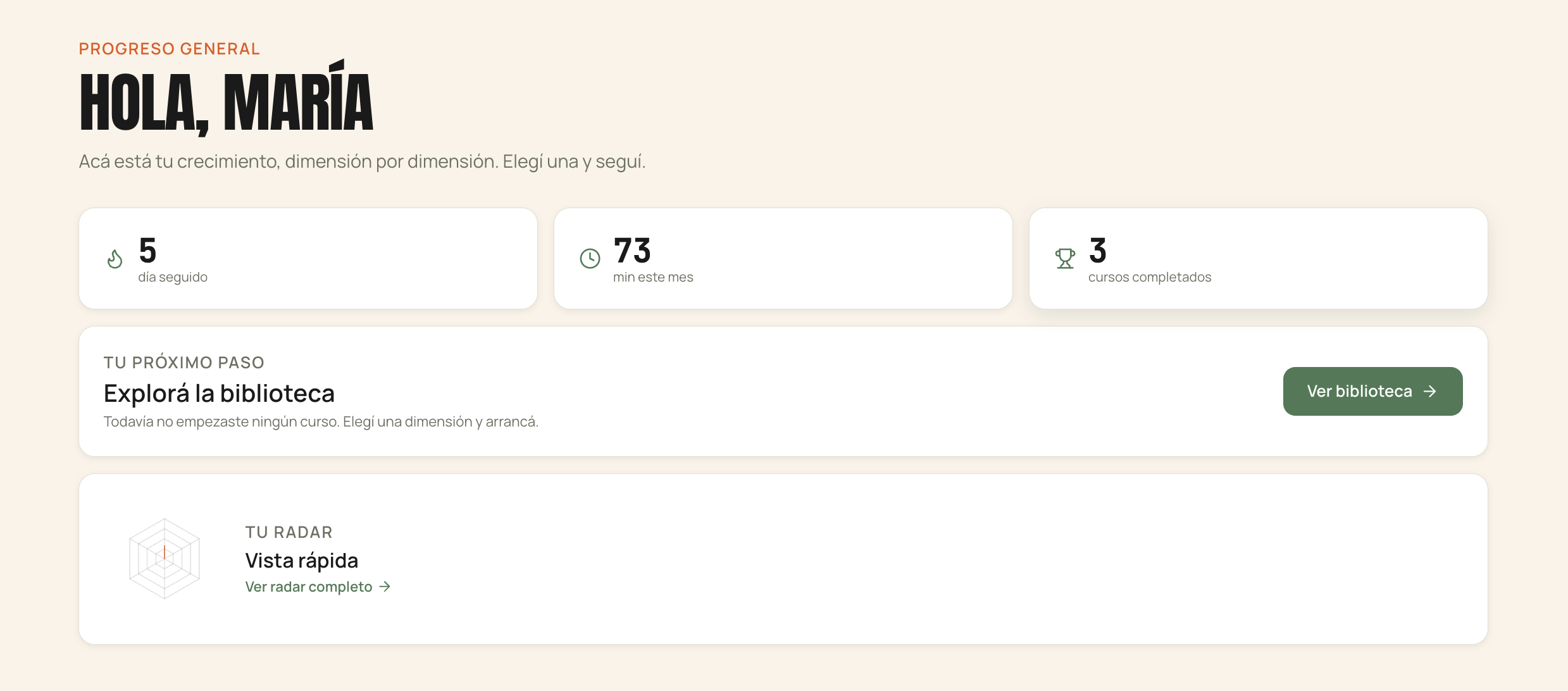The height and width of the screenshot is (691, 1568).
Task: Click the clock icon for minutes
Action: click(590, 258)
